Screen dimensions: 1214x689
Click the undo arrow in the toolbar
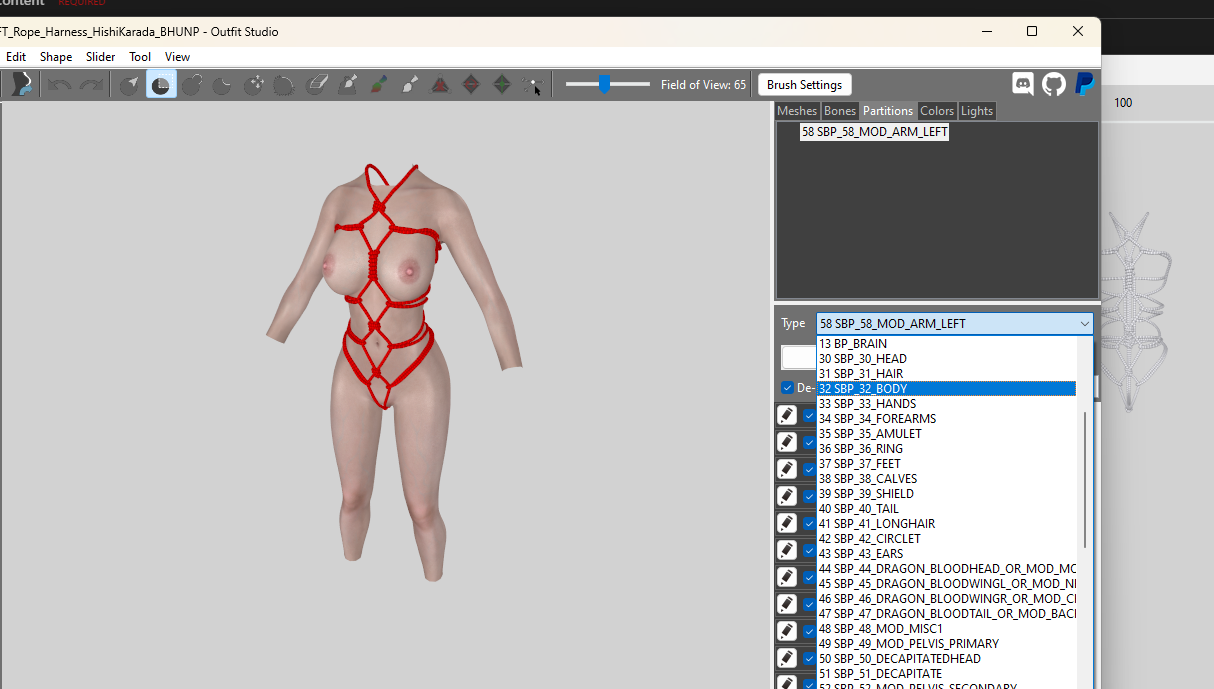tap(59, 85)
